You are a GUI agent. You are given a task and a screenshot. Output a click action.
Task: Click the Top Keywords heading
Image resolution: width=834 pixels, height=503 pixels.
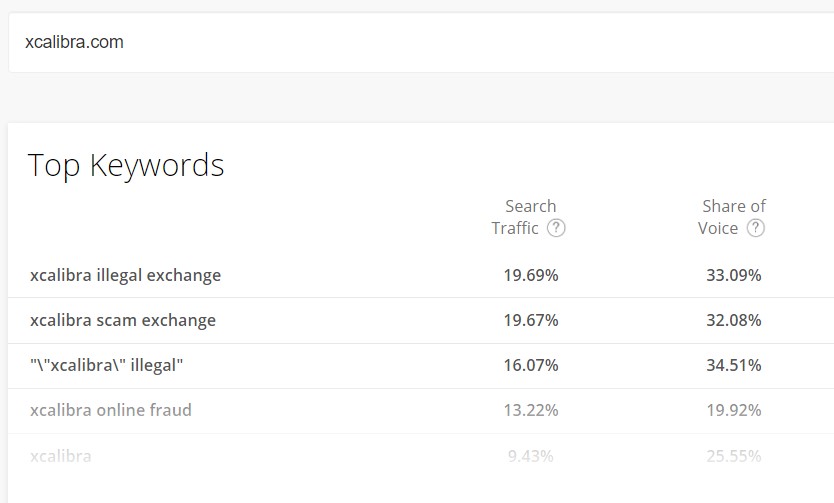coord(126,165)
